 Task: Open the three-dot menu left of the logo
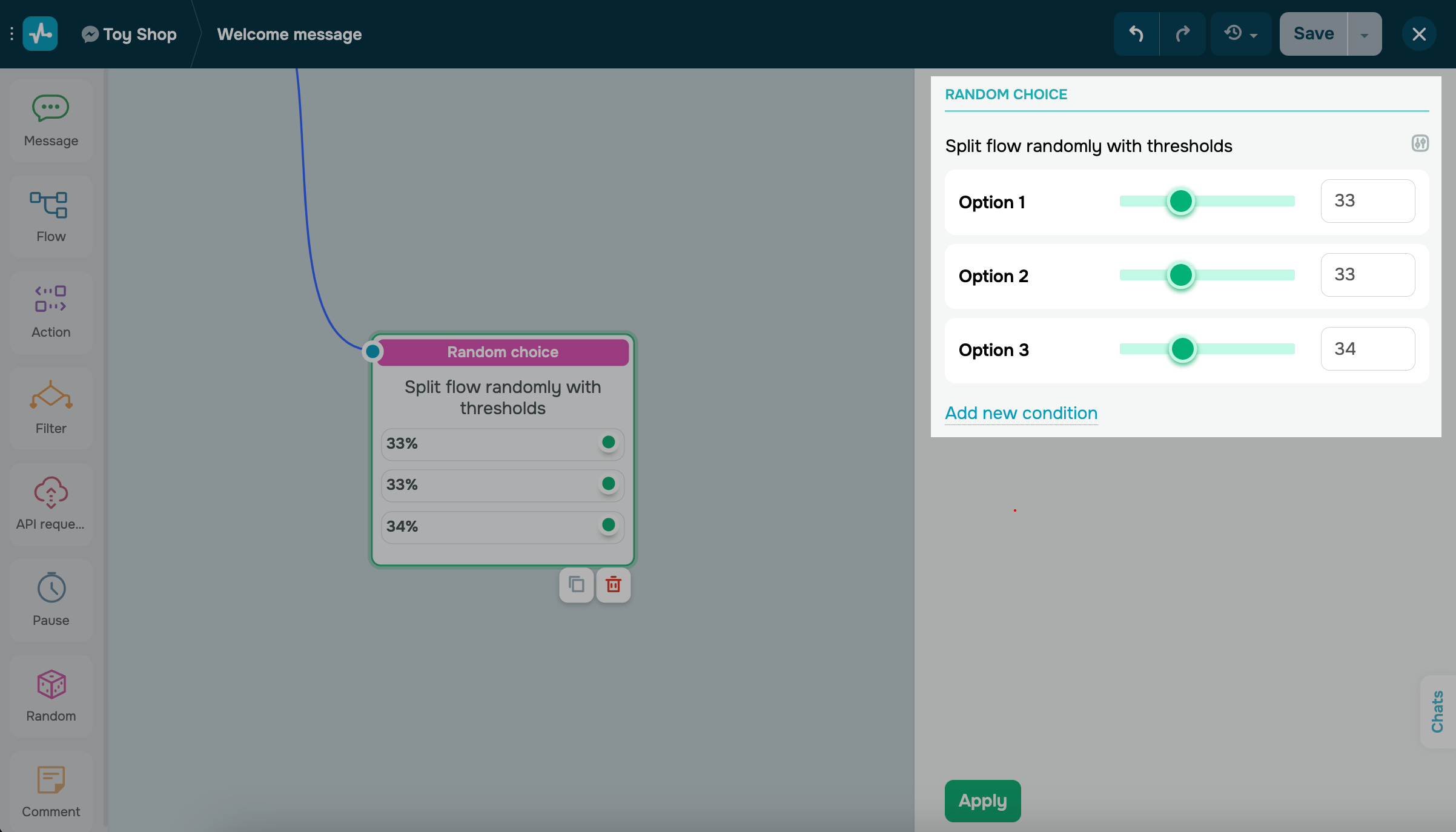[x=12, y=34]
